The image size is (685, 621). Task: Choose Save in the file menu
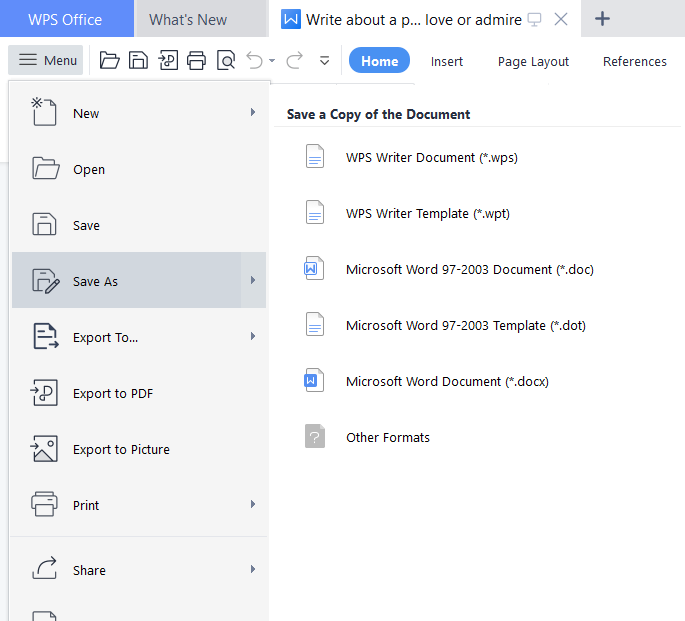pos(139,224)
